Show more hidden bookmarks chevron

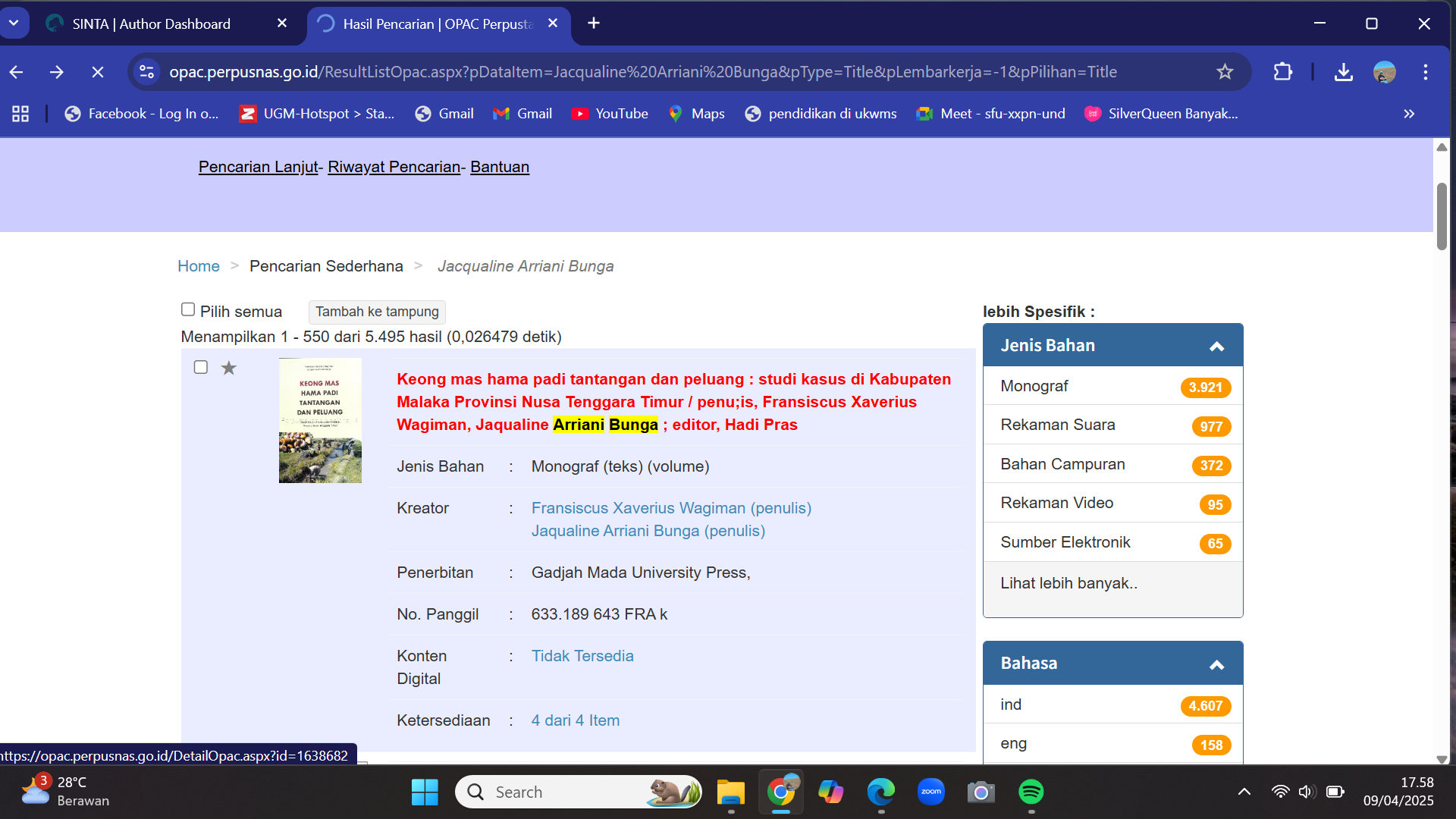[1409, 114]
